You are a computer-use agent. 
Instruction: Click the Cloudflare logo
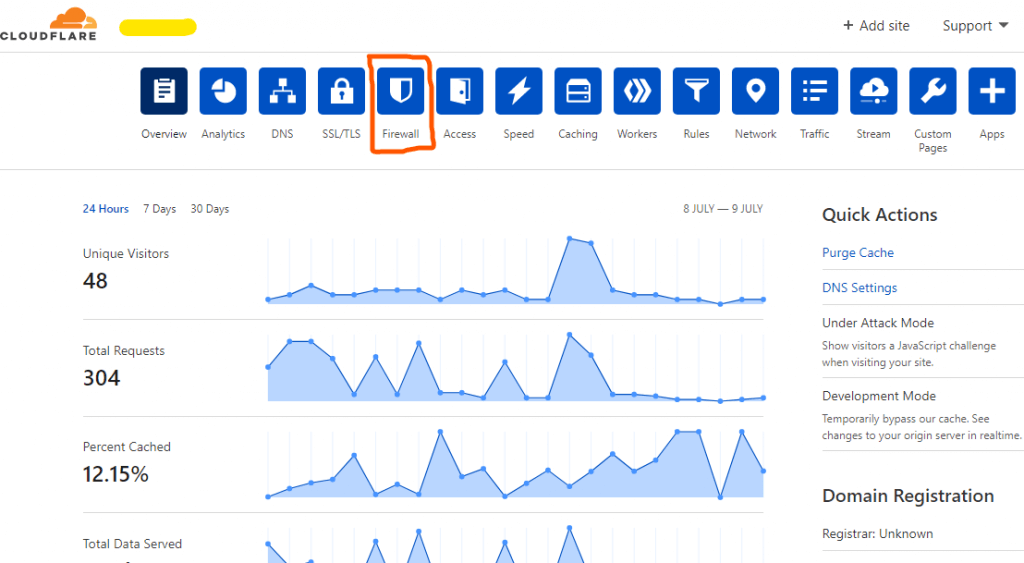[x=48, y=24]
